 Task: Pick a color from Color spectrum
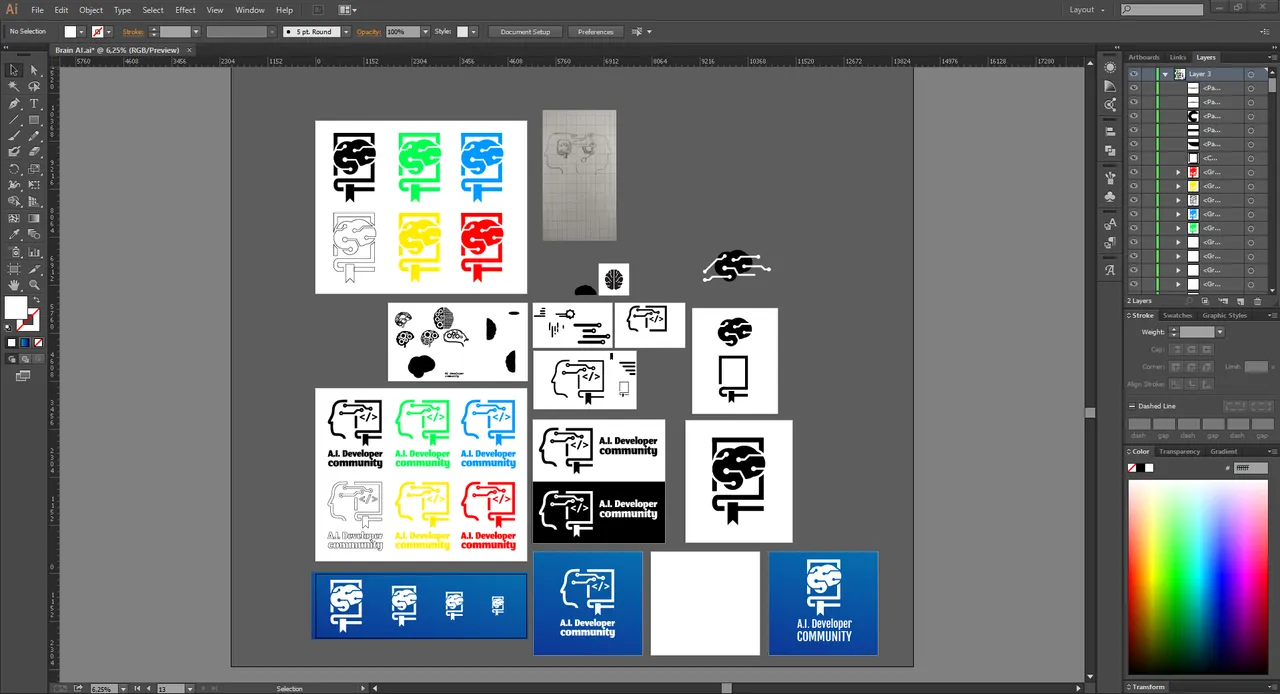(1197, 577)
